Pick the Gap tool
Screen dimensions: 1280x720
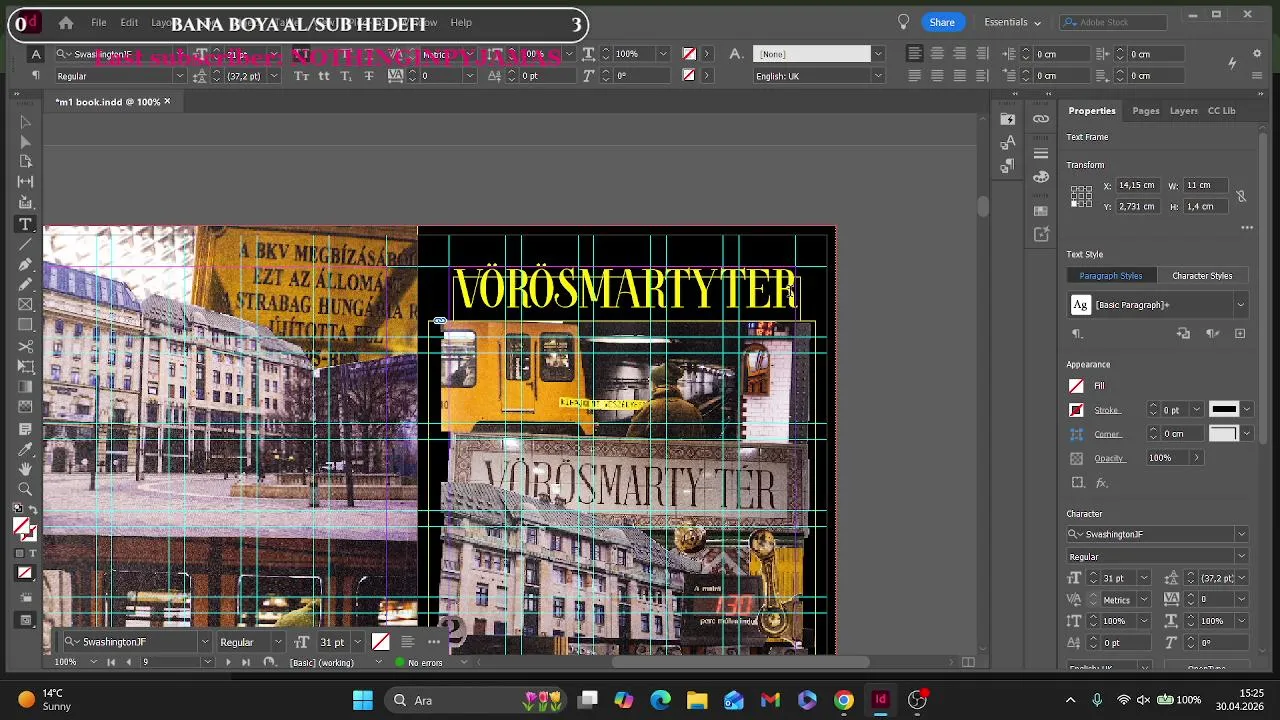(x=25, y=182)
